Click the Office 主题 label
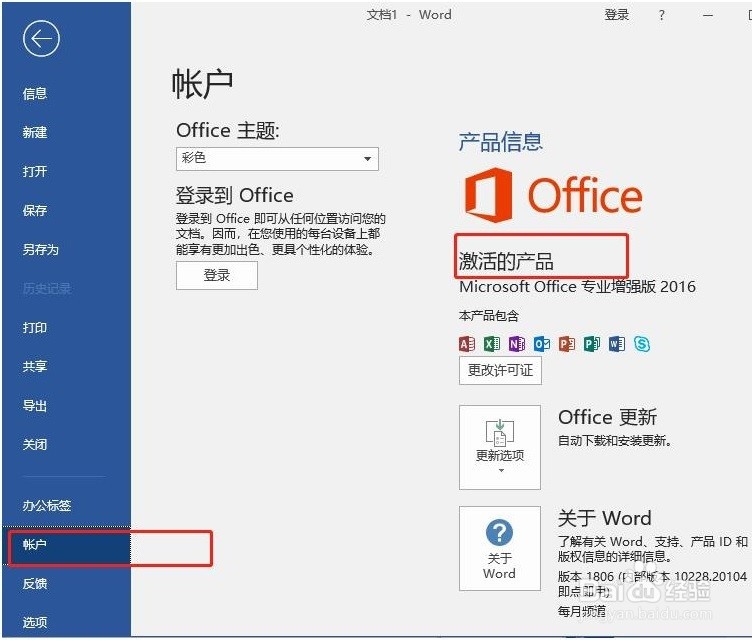 (228, 130)
